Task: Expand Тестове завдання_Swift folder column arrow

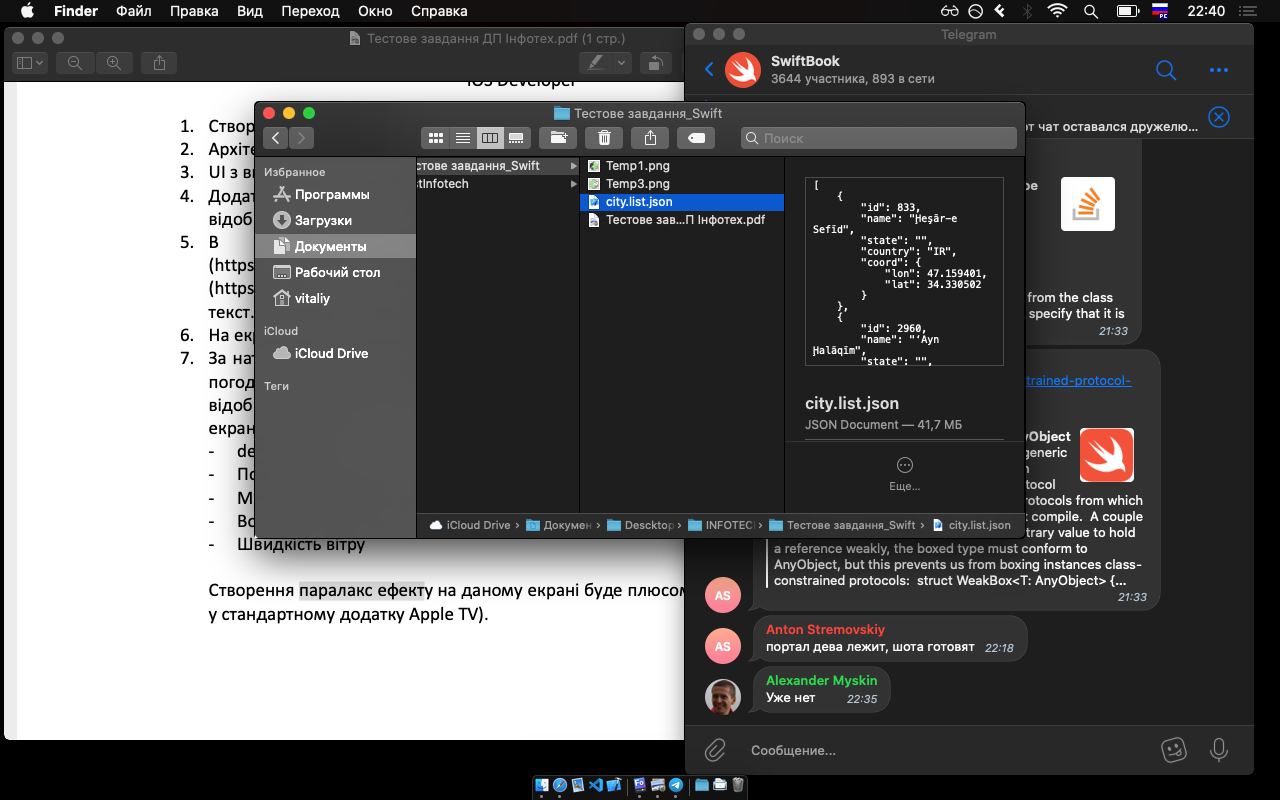Action: tap(574, 166)
